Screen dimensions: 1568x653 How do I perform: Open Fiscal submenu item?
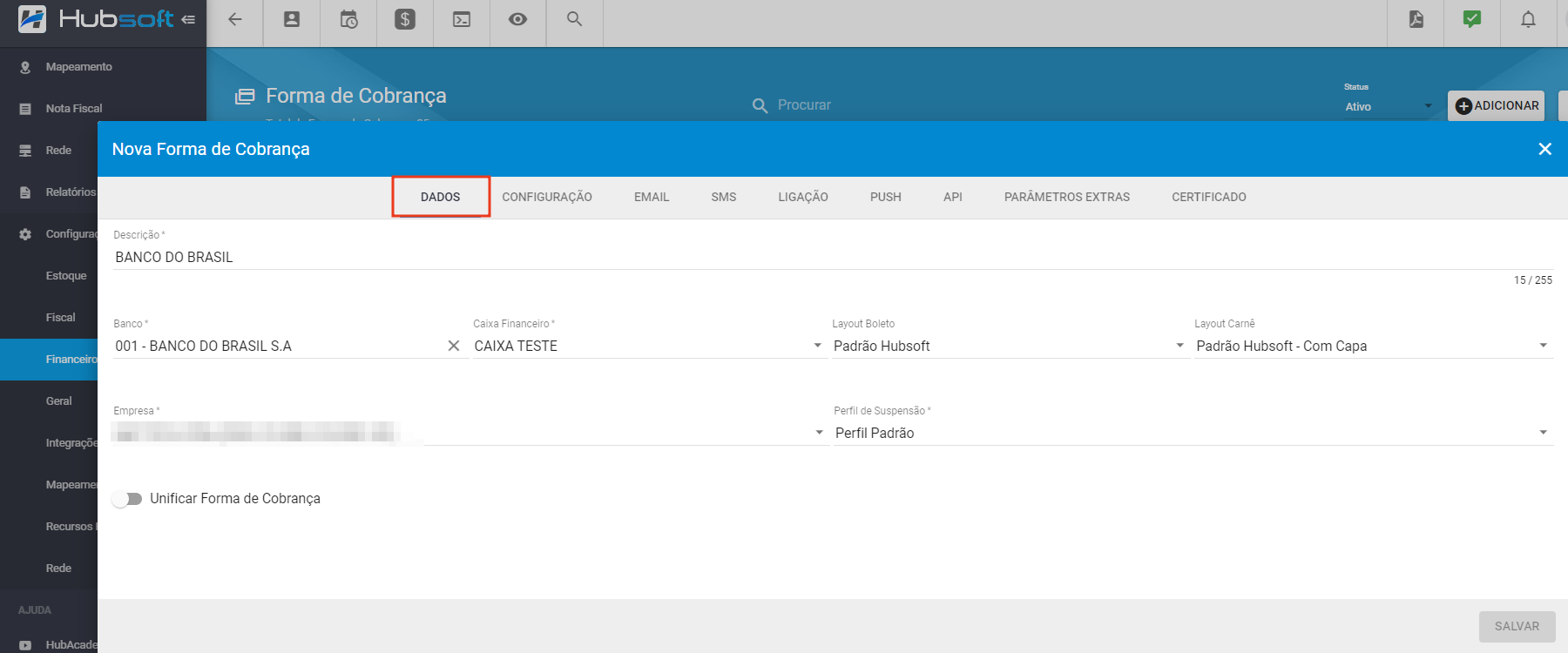click(x=61, y=318)
